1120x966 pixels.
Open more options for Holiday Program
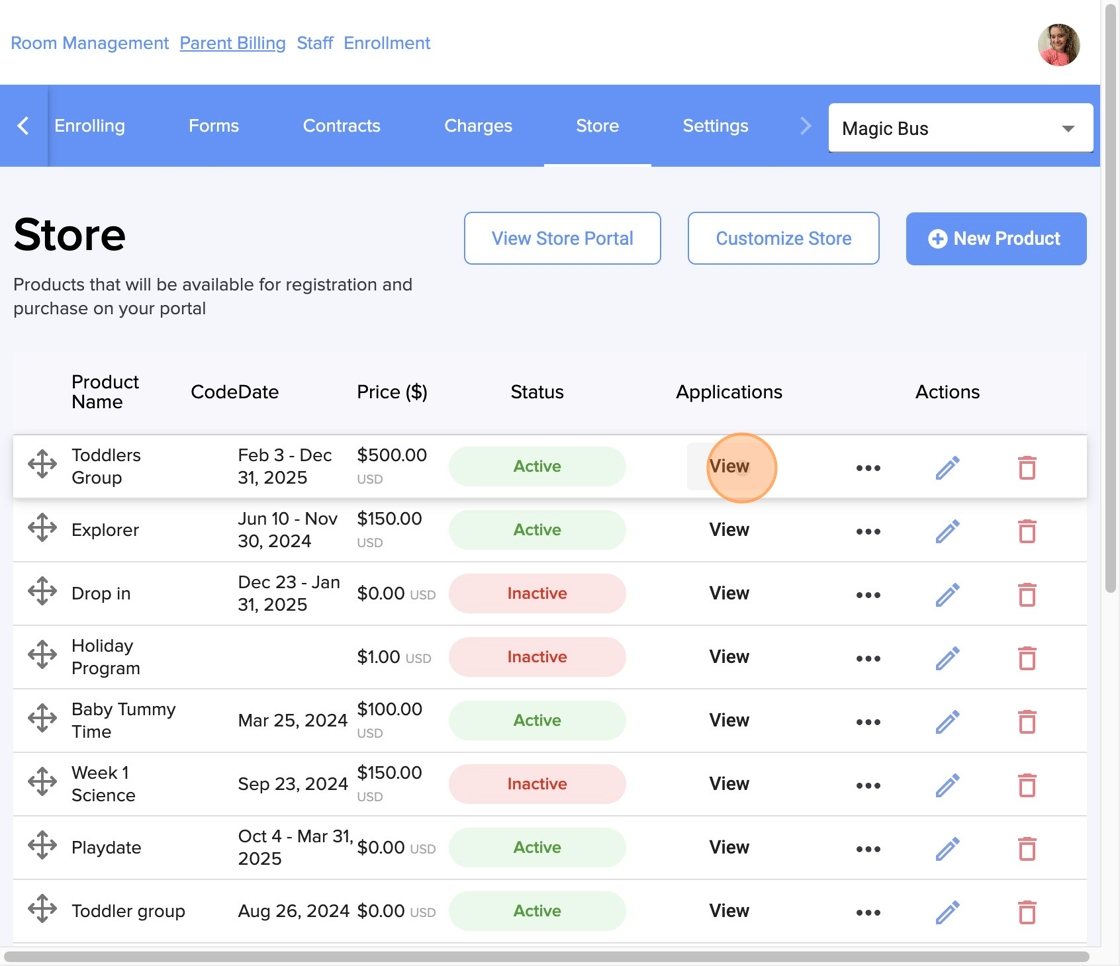click(x=868, y=659)
